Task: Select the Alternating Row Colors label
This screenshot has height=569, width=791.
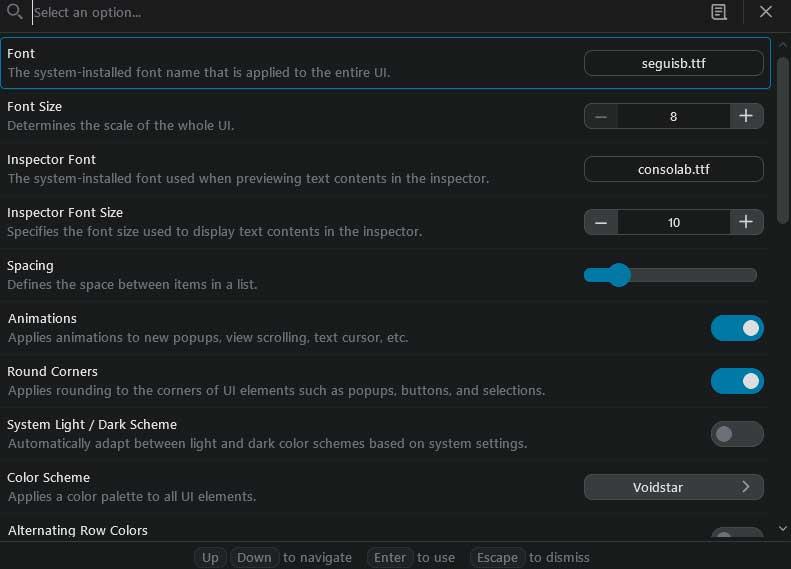Action: [78, 530]
